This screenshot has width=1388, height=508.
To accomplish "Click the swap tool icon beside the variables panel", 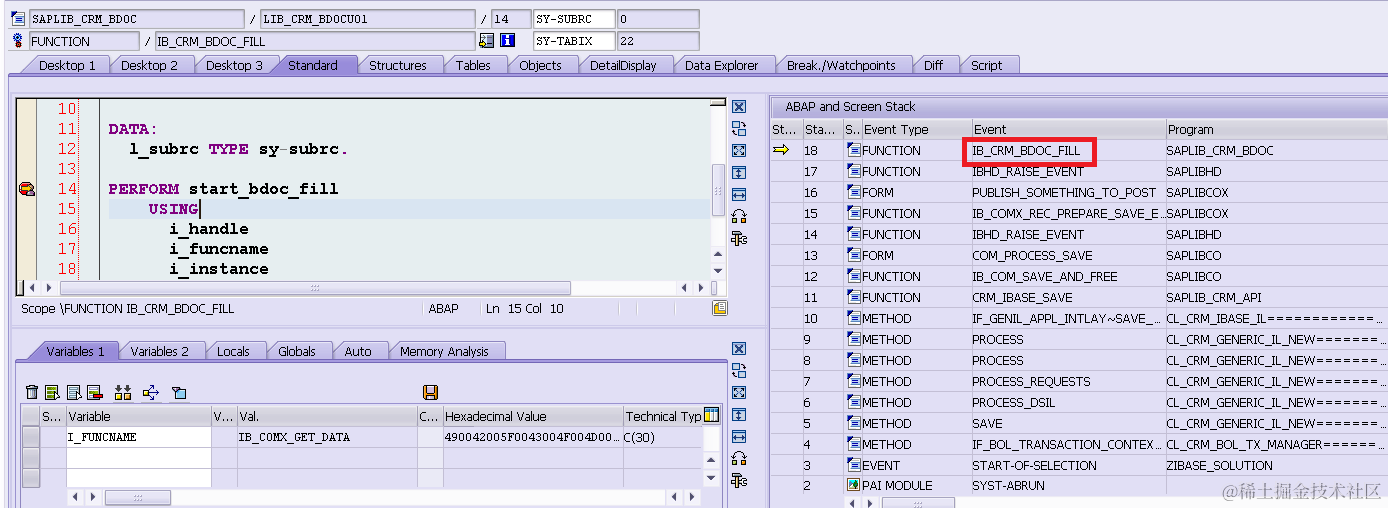I will (739, 371).
